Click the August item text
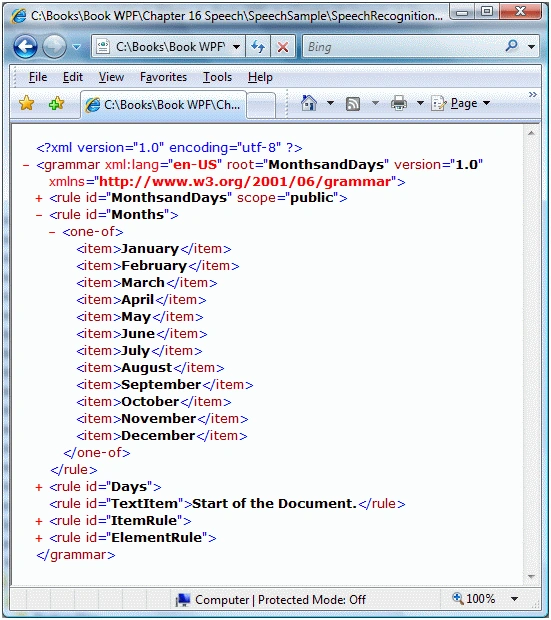The width and height of the screenshot is (551, 620). (147, 368)
